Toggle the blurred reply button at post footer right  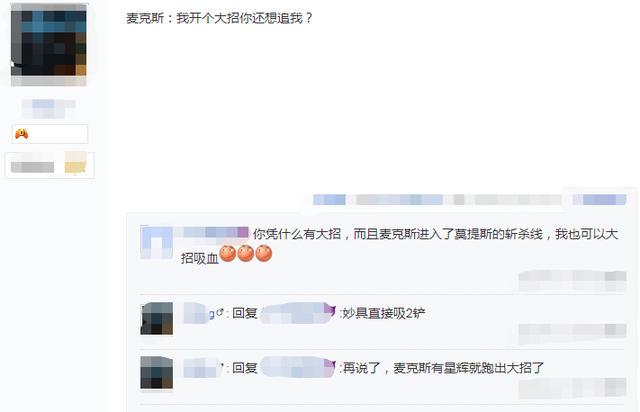tap(600, 199)
